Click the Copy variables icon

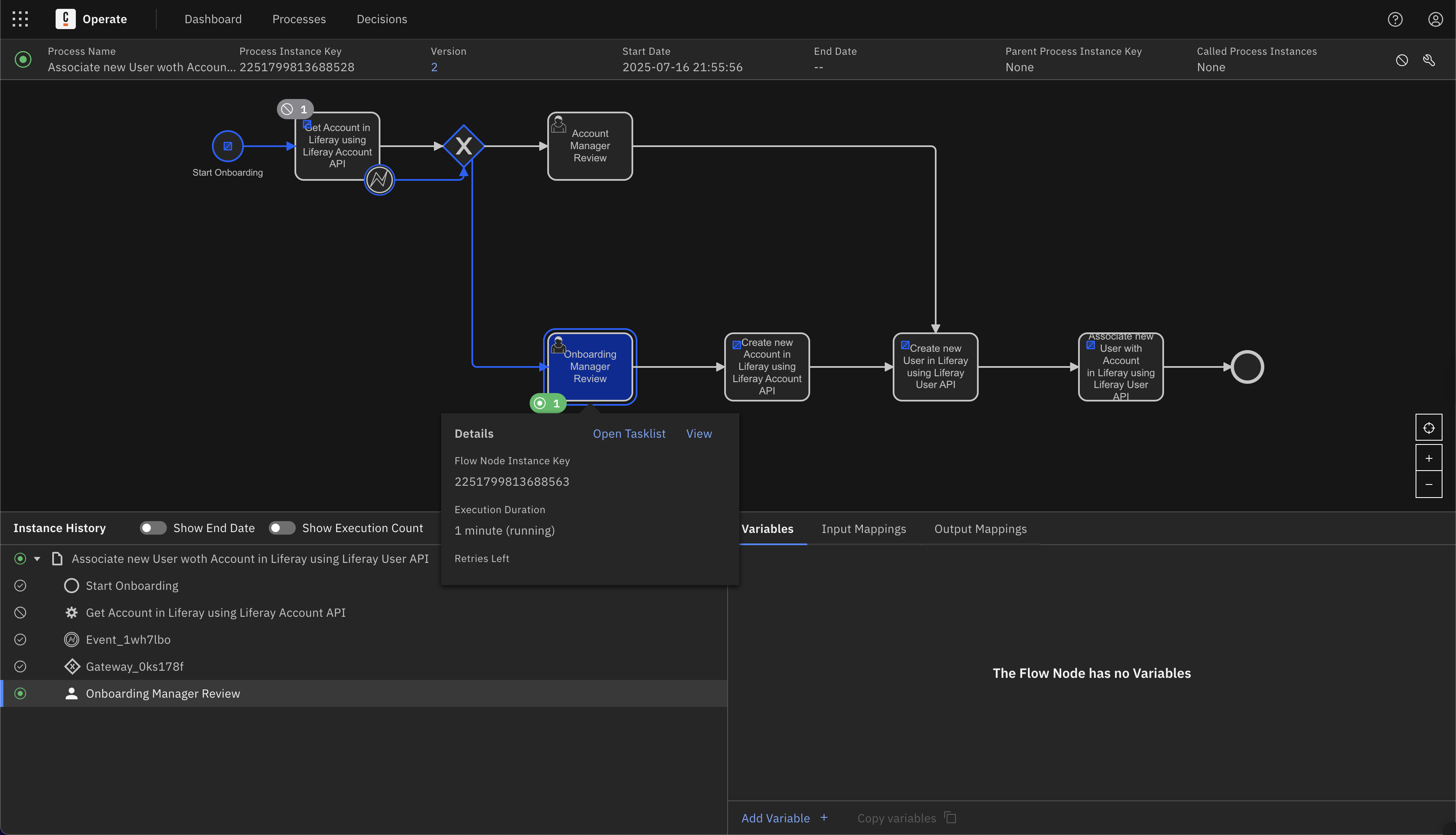[950, 818]
